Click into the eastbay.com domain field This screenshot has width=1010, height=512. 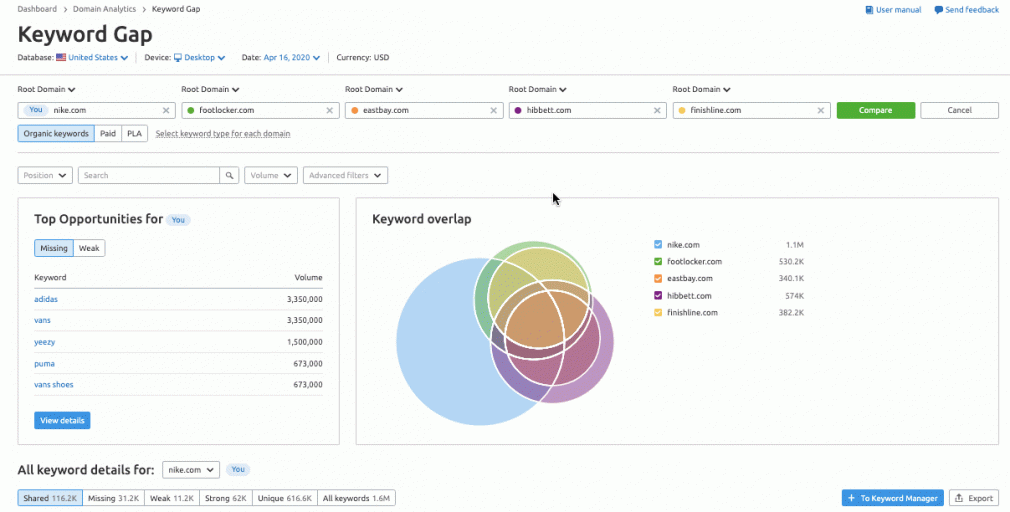coord(424,111)
